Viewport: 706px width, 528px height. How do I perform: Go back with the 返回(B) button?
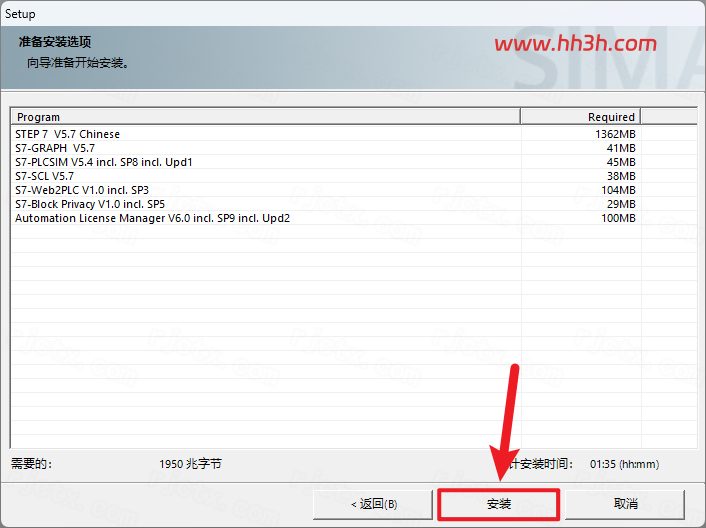click(x=373, y=504)
